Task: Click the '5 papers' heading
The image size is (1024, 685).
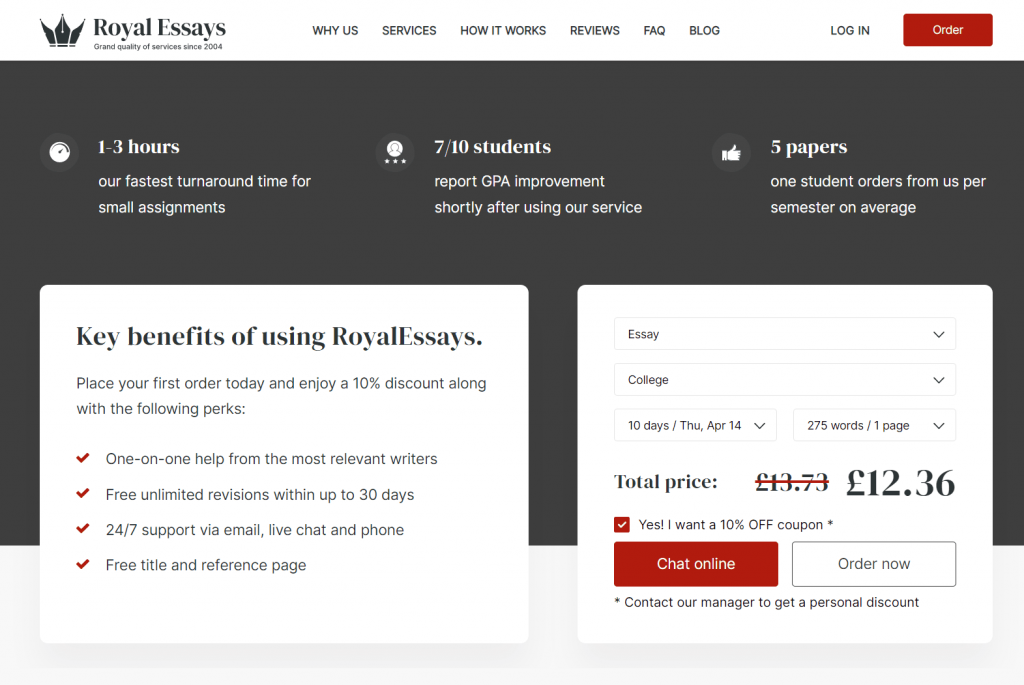Action: click(808, 148)
